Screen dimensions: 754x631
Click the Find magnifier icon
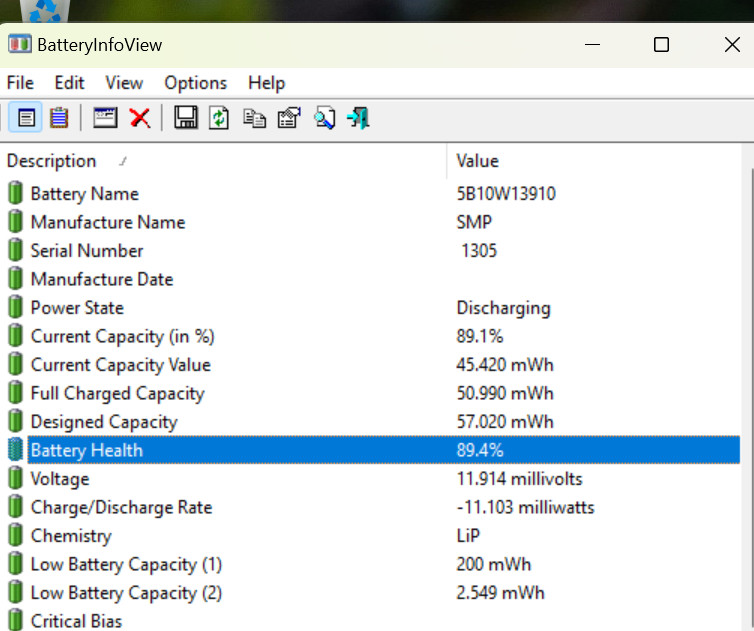click(324, 118)
